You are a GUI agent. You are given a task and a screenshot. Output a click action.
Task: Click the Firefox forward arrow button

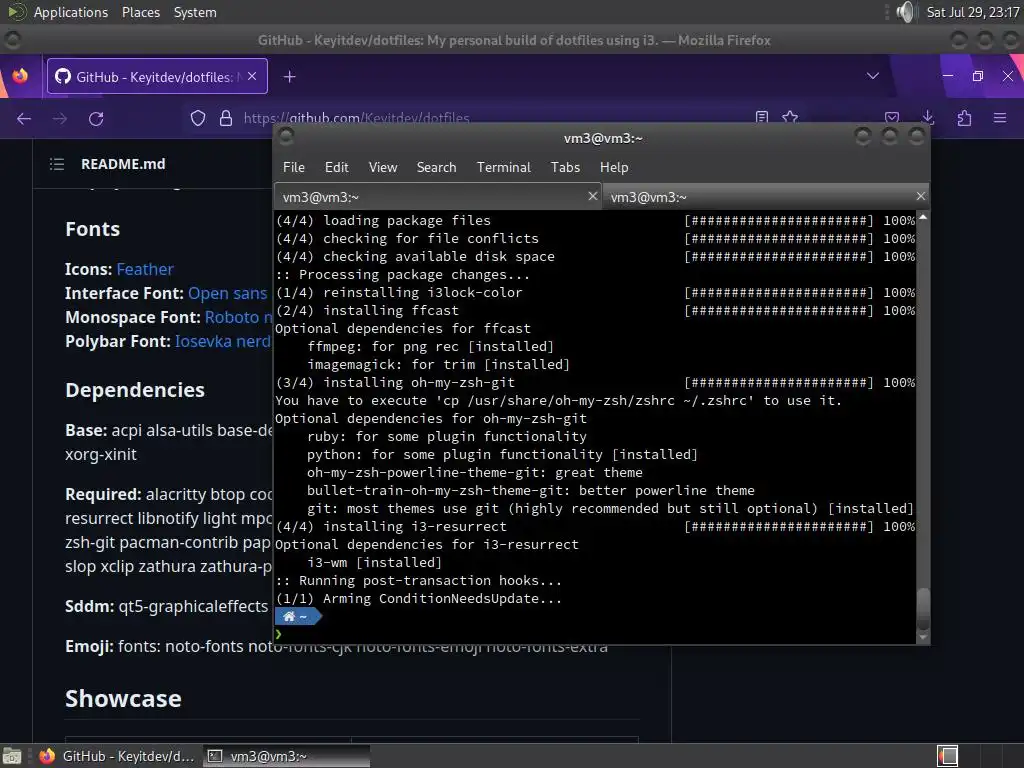[60, 119]
